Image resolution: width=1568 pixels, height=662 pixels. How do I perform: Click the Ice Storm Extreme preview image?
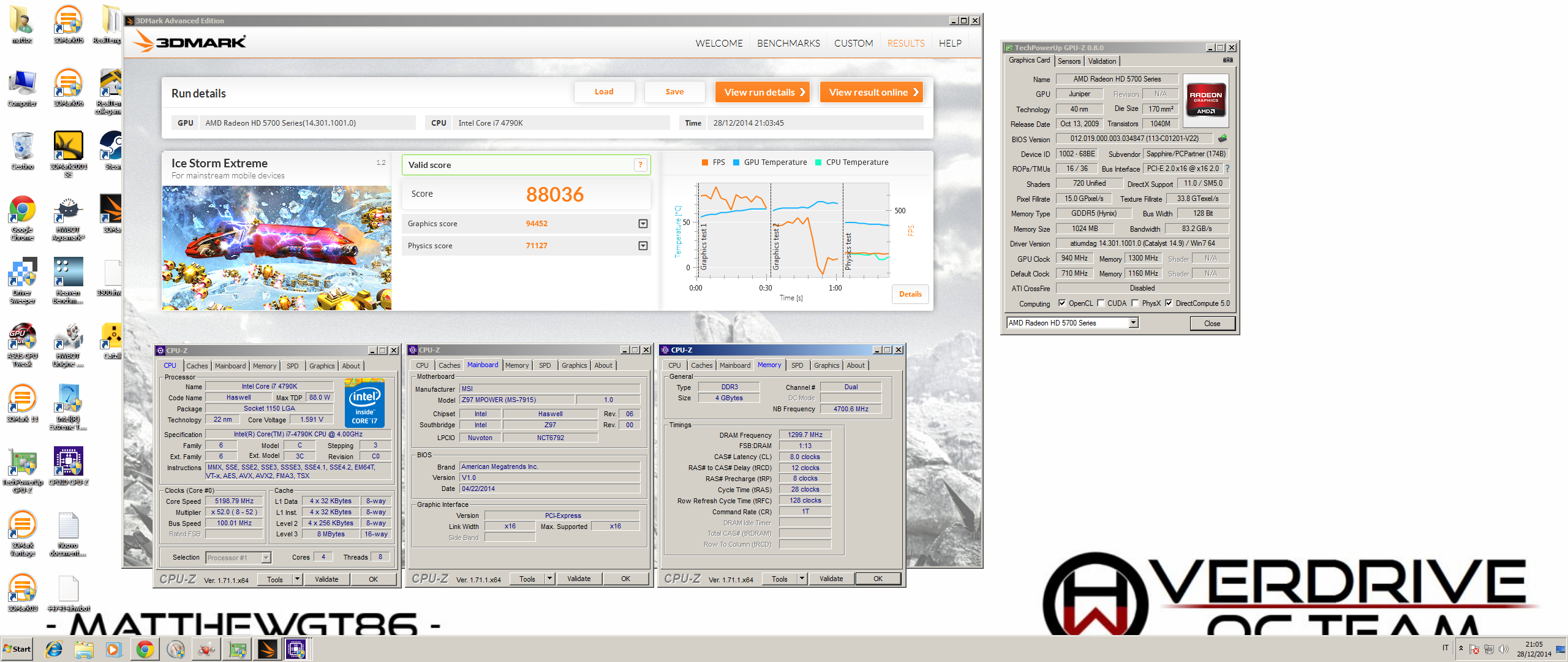click(277, 248)
